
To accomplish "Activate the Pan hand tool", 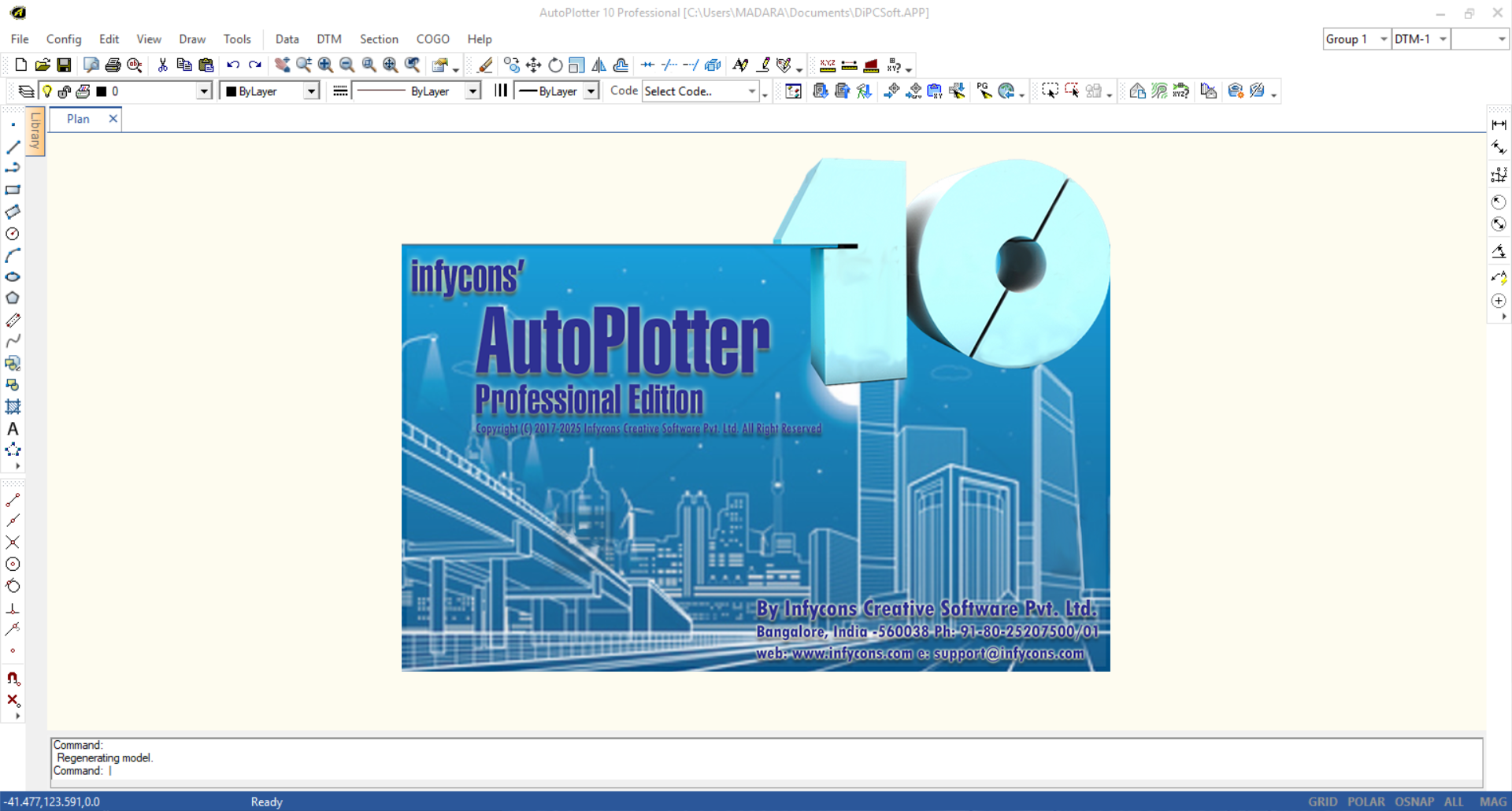I will [x=281, y=65].
